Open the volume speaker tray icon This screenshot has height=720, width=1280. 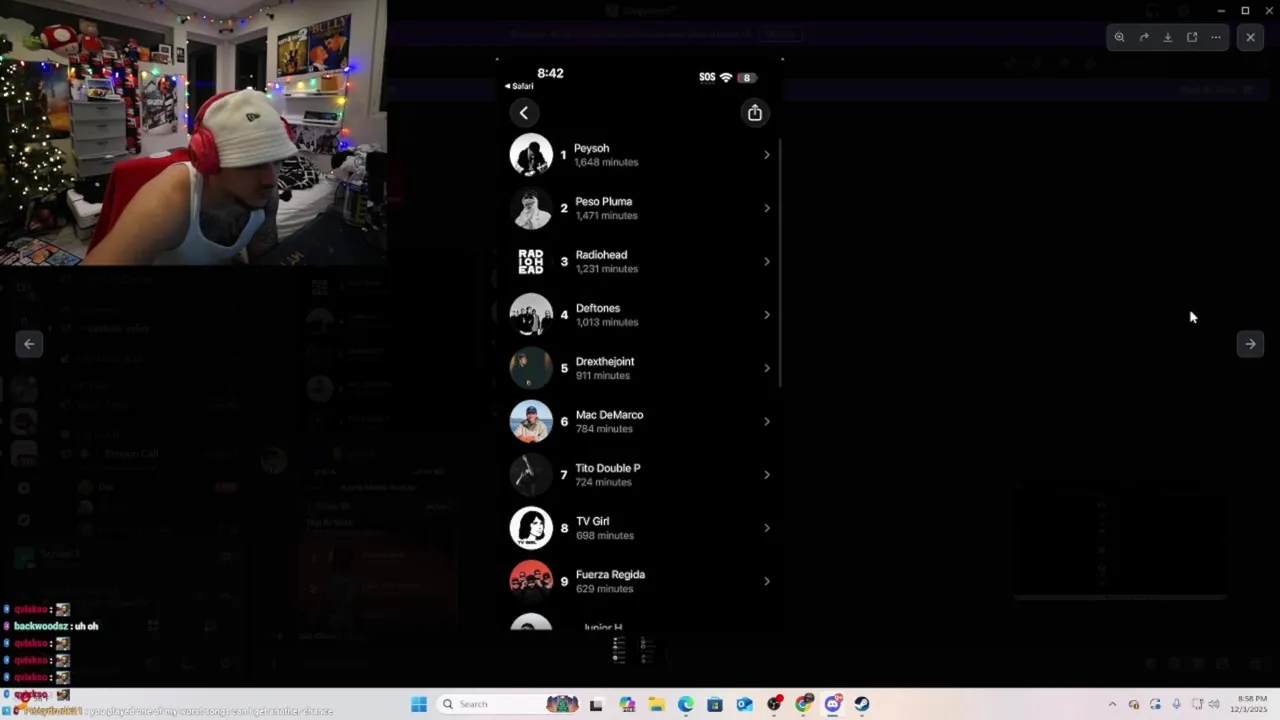point(1214,704)
